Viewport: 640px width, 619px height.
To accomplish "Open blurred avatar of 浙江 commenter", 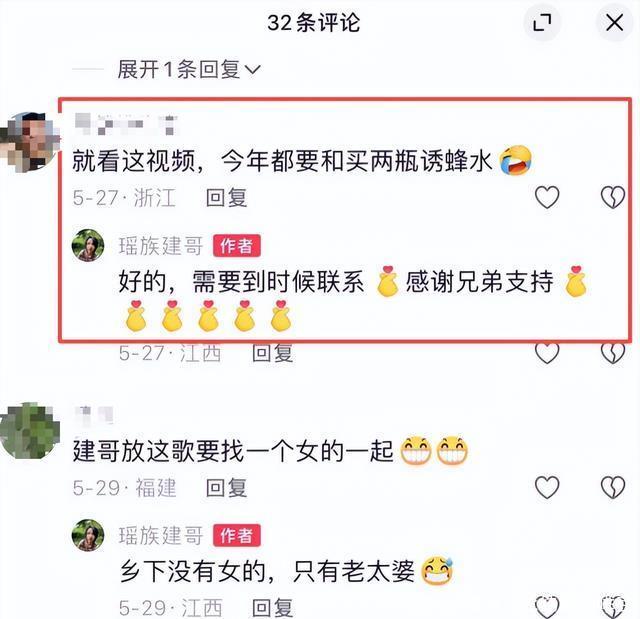I will (x=29, y=142).
